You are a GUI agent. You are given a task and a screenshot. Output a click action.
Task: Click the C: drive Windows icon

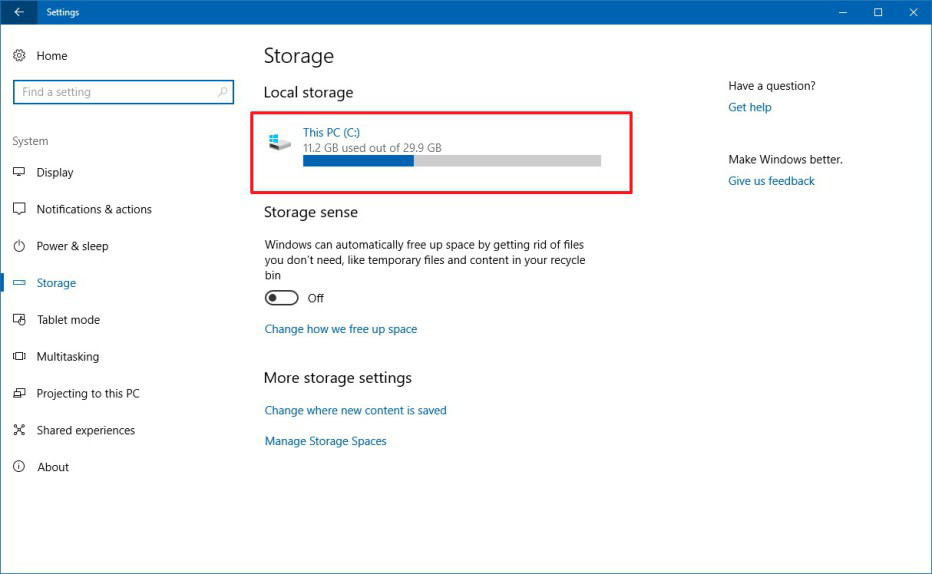(279, 141)
